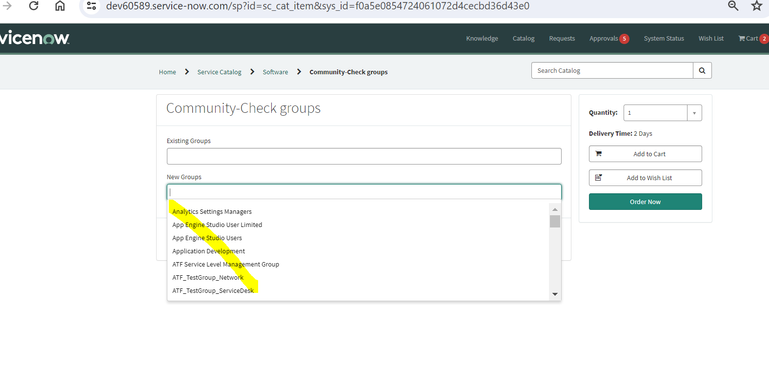The image size is (769, 372).
Task: Go to browser home page icon
Action: click(x=60, y=6)
